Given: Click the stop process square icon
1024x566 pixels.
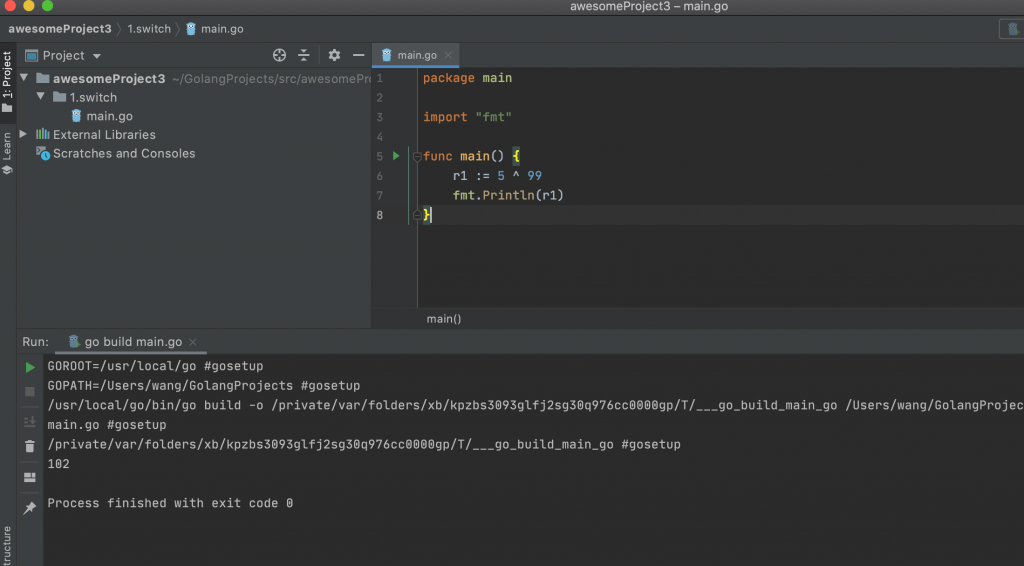Looking at the screenshot, I should tap(30, 392).
